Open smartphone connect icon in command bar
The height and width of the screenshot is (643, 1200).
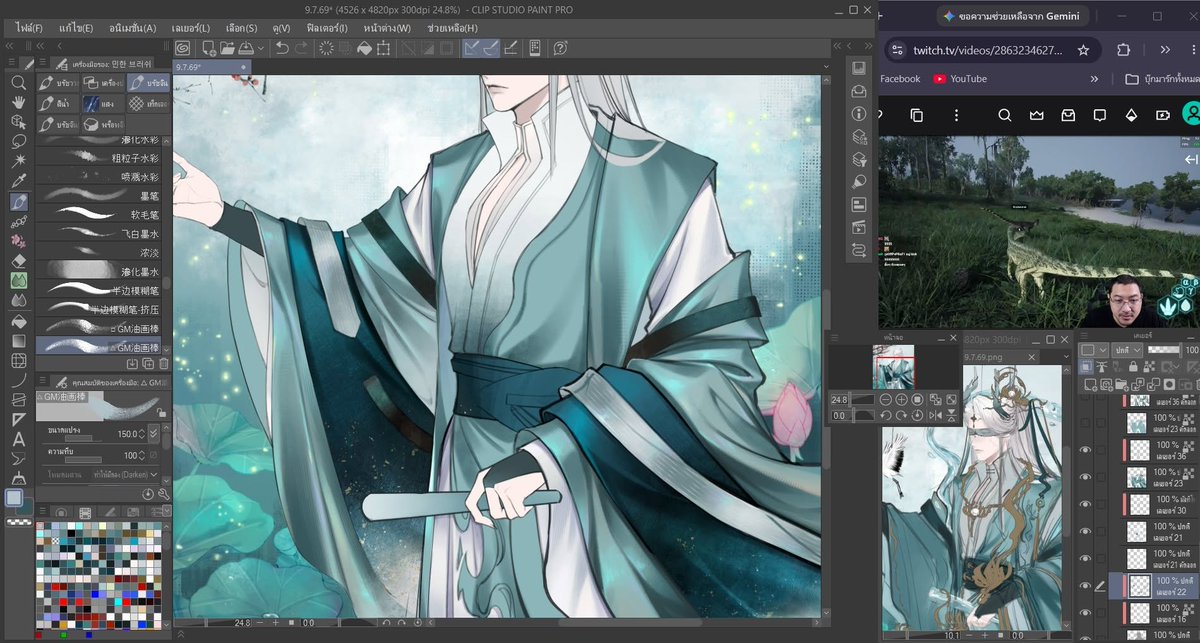(535, 48)
